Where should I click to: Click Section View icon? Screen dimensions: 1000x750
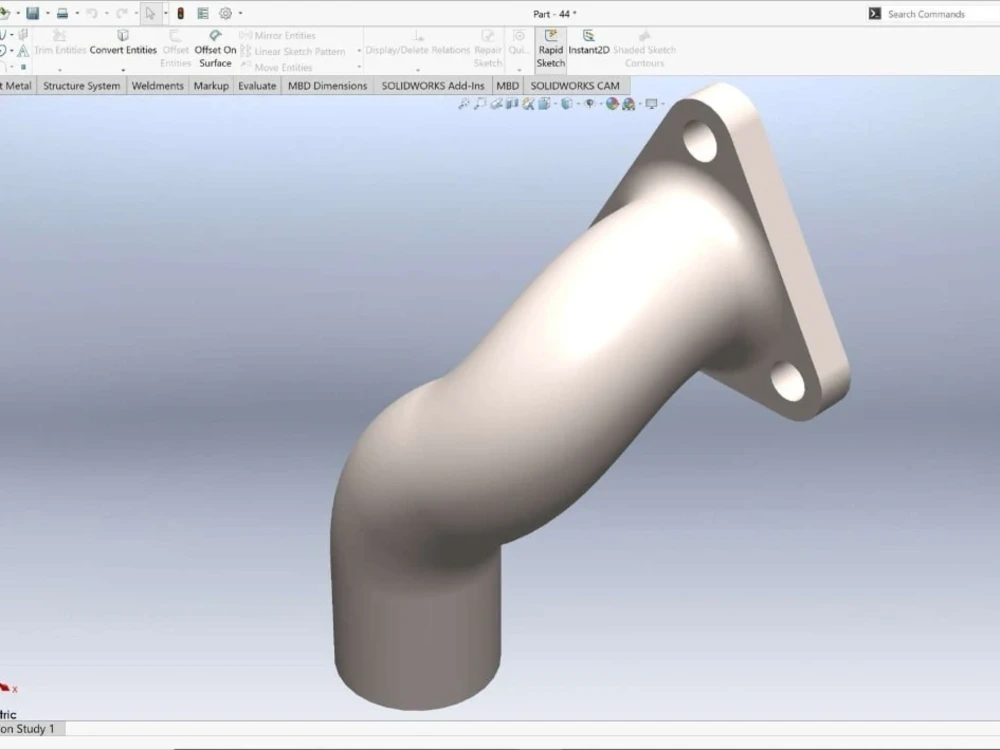coord(511,103)
